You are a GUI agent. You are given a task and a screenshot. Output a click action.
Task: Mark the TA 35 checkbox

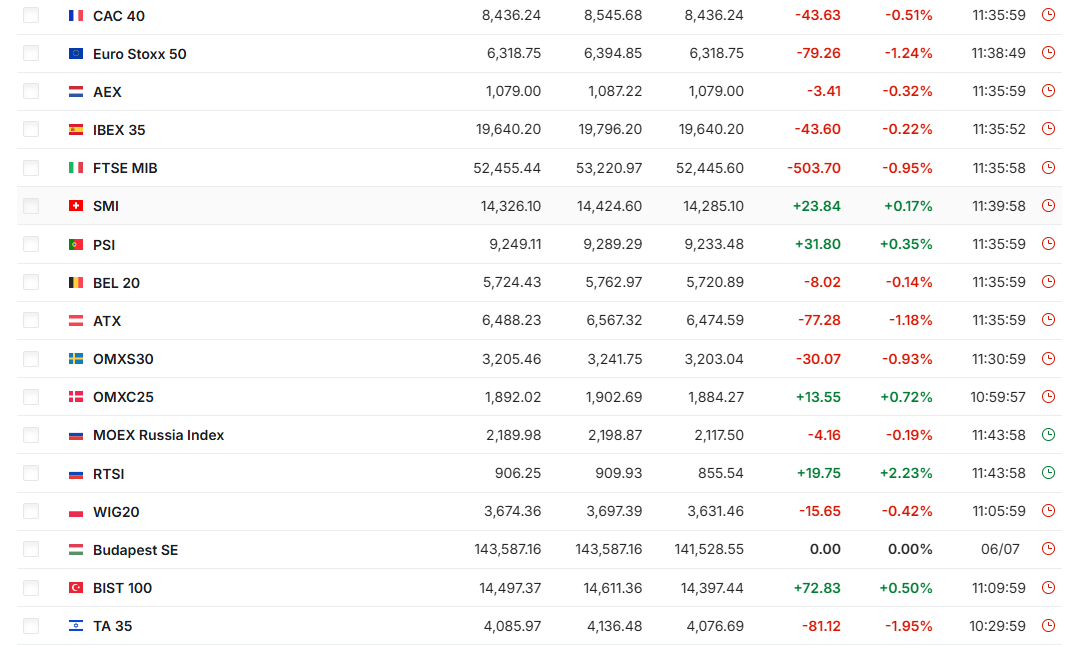[x=31, y=626]
